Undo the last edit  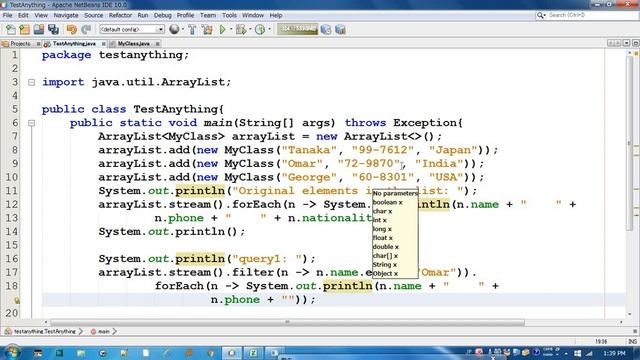point(71,29)
